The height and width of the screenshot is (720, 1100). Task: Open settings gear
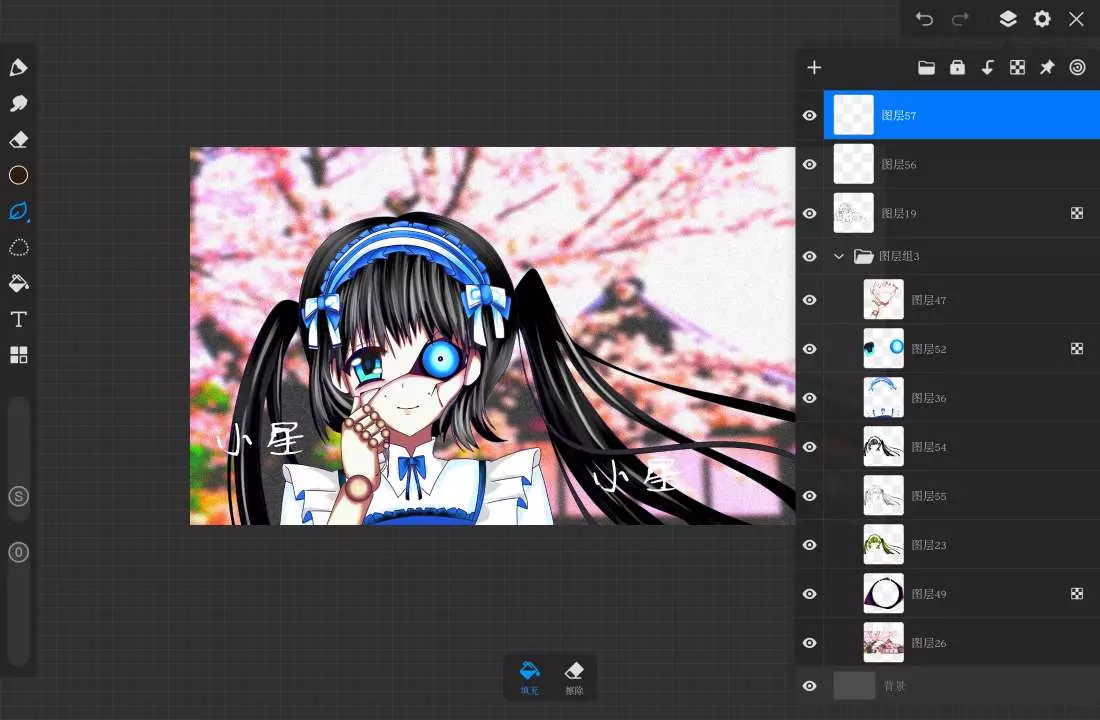point(1042,19)
